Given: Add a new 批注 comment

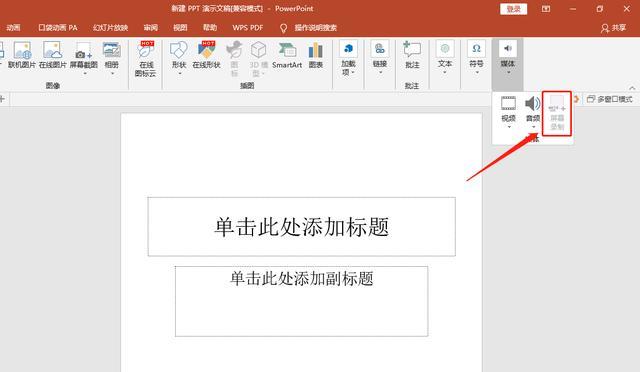Looking at the screenshot, I should pyautogui.click(x=412, y=55).
